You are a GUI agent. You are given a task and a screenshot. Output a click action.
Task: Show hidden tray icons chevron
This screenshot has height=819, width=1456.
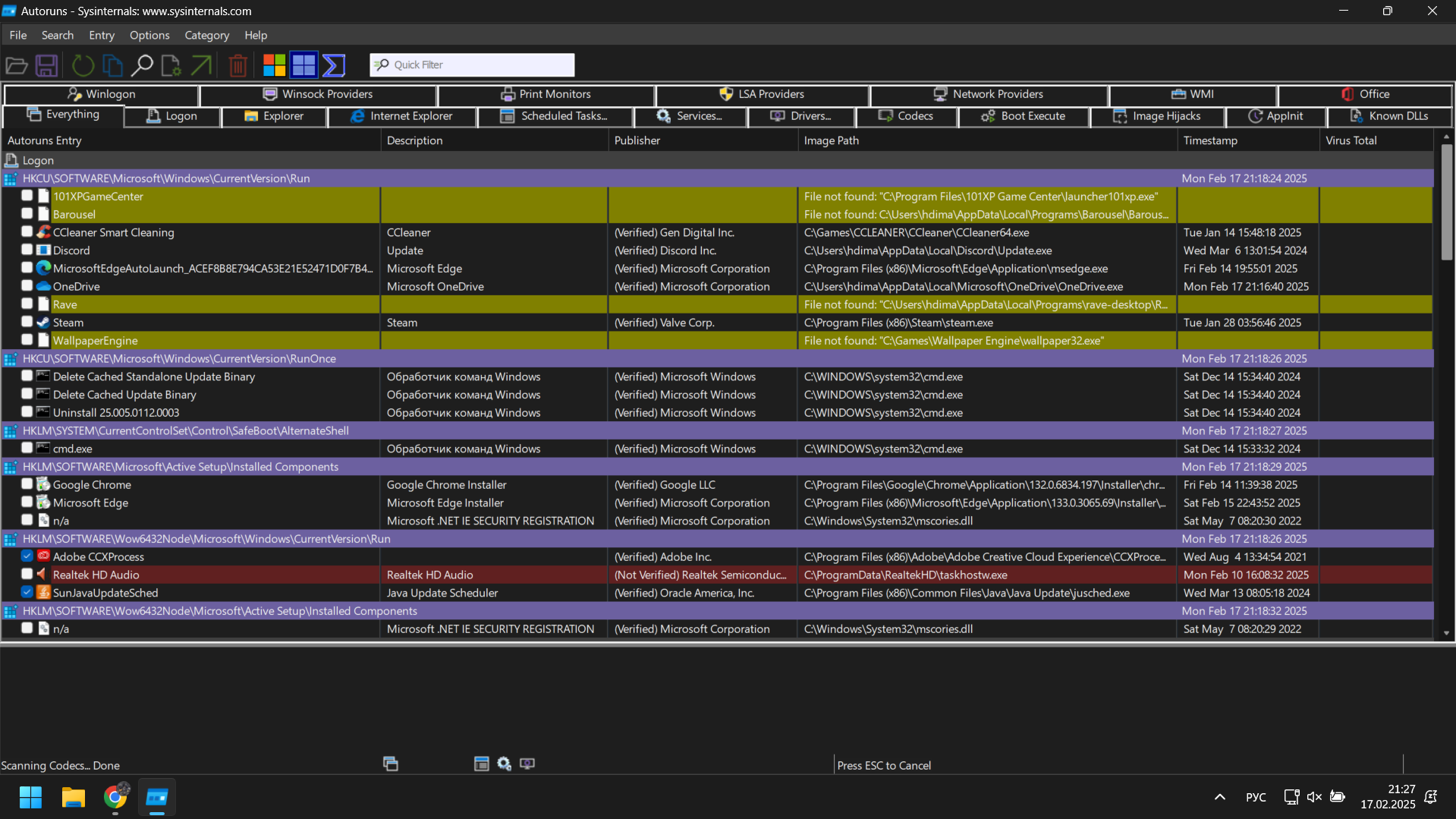point(1220,797)
